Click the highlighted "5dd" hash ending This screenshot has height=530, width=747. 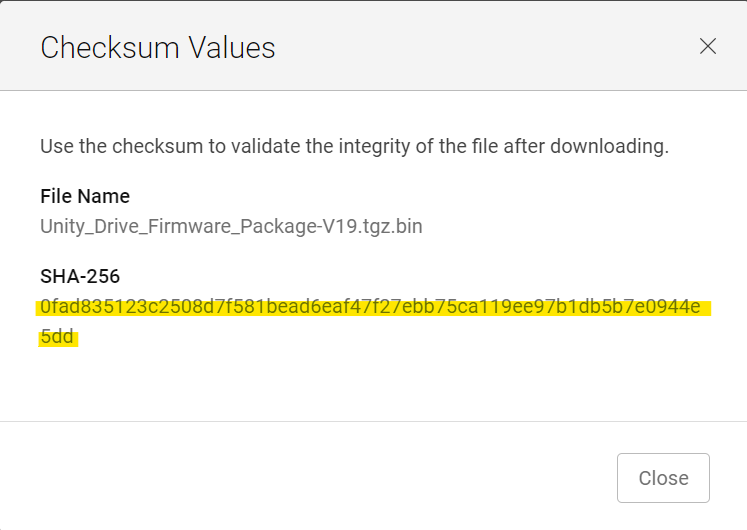tap(58, 337)
